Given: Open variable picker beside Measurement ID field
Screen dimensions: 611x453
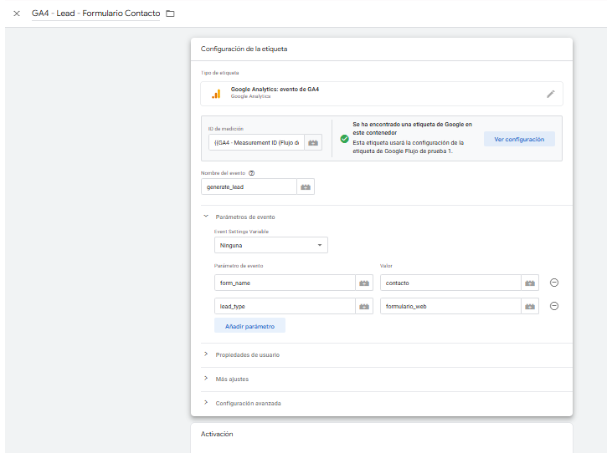Looking at the screenshot, I should (x=313, y=143).
